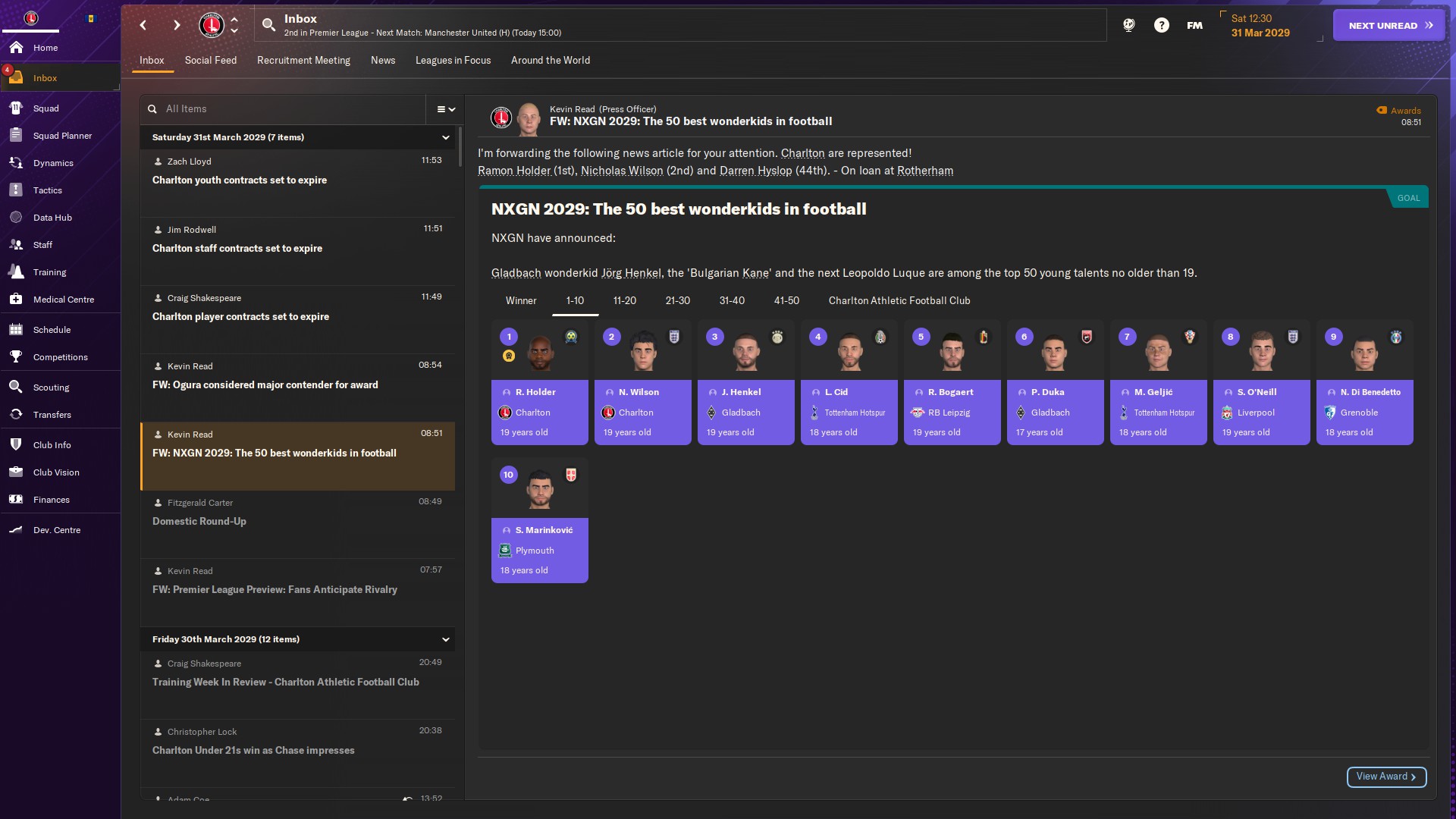This screenshot has height=819, width=1456.
Task: Open the Charlton youth contracts message
Action: tap(298, 183)
